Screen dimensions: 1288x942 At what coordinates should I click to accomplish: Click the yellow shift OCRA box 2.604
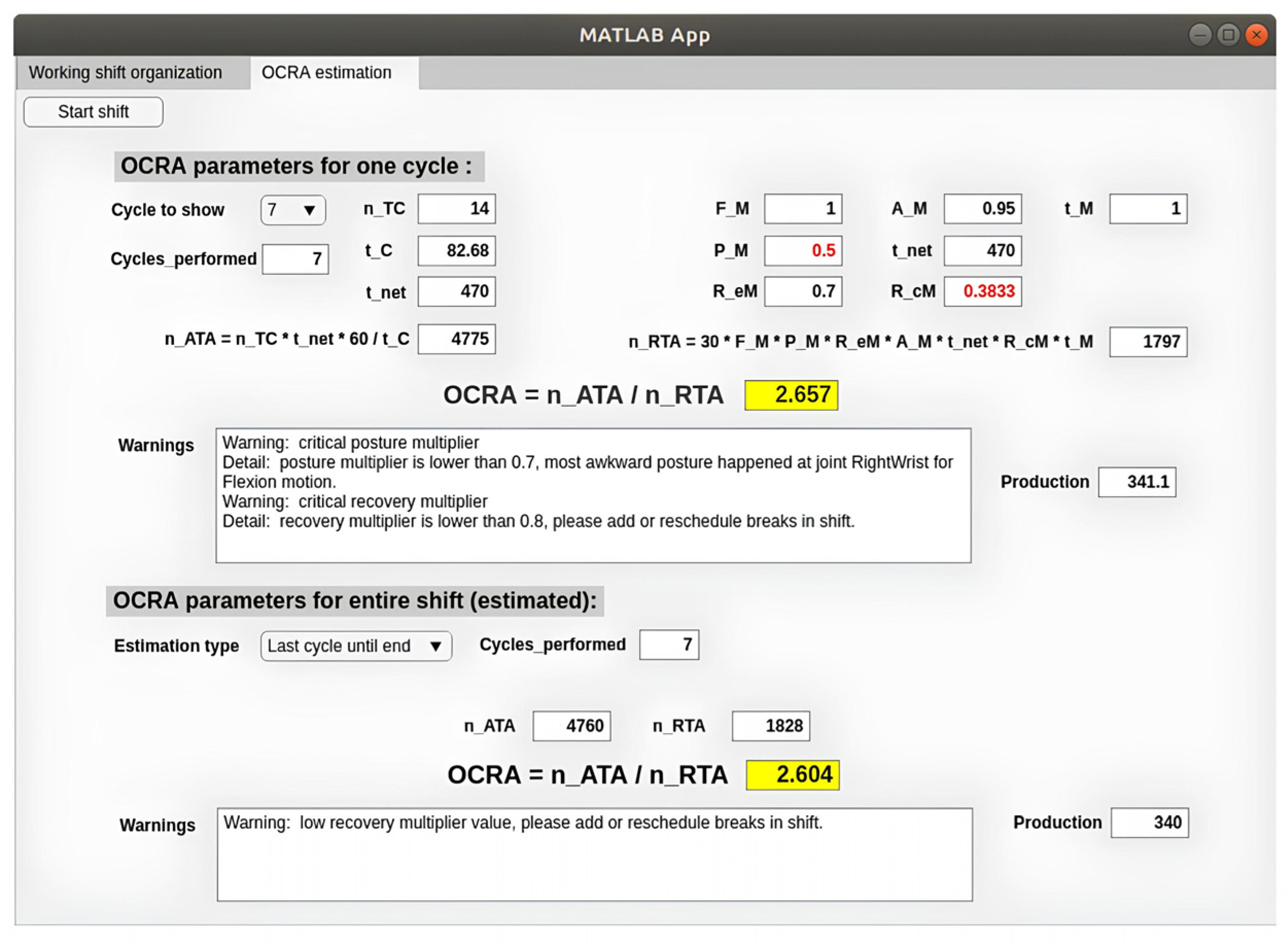pos(793,775)
